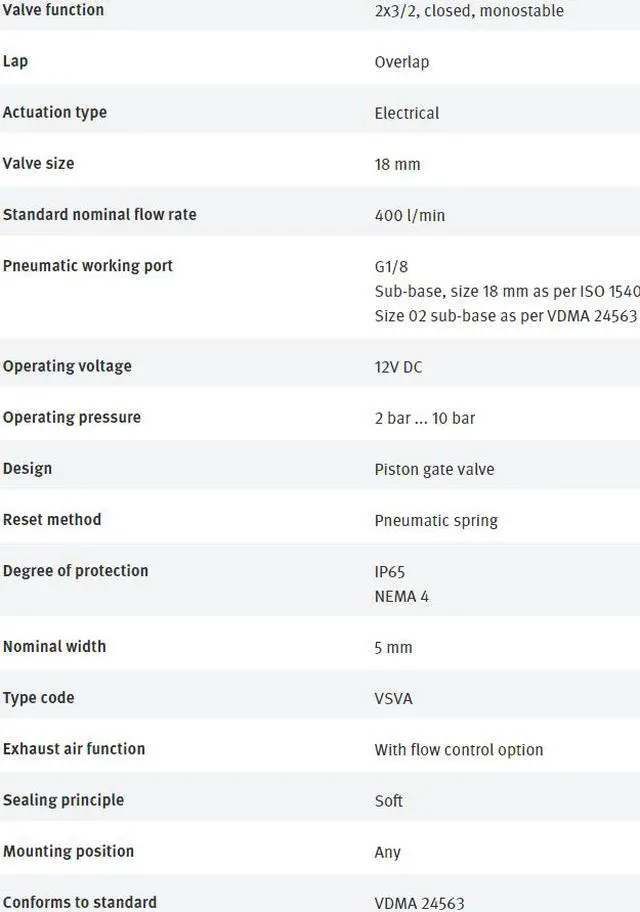This screenshot has width=640, height=912.
Task: Click the "VSVA" type code value
Action: (x=393, y=699)
